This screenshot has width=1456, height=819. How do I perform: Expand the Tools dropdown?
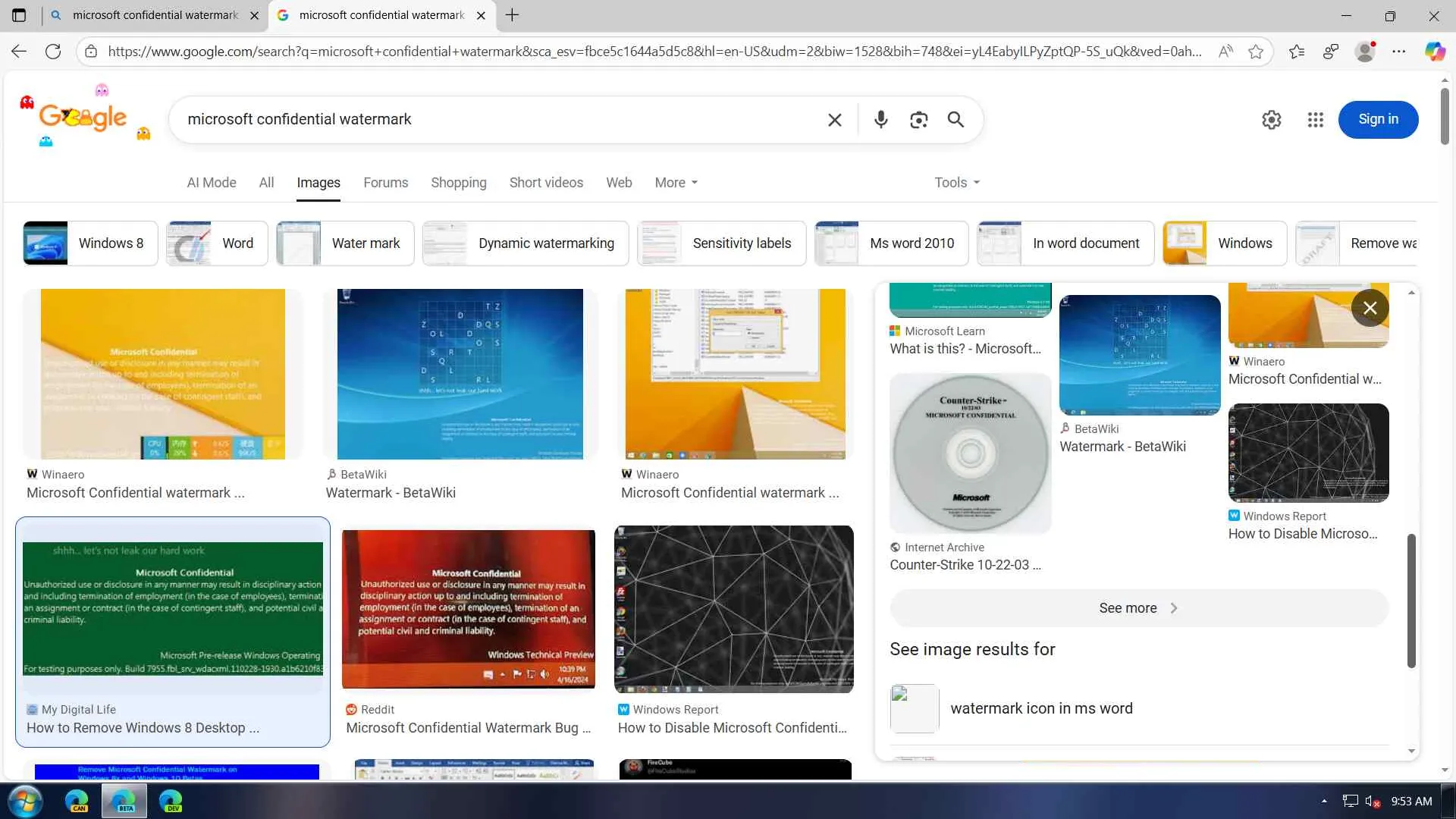click(956, 183)
